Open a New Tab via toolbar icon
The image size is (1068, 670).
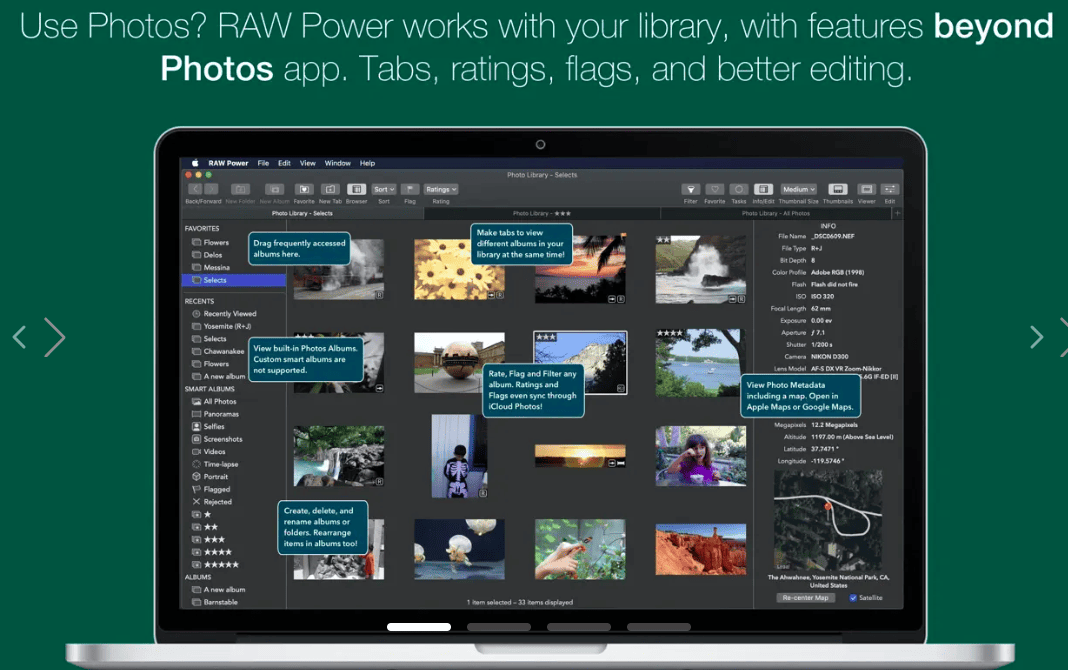(330, 189)
